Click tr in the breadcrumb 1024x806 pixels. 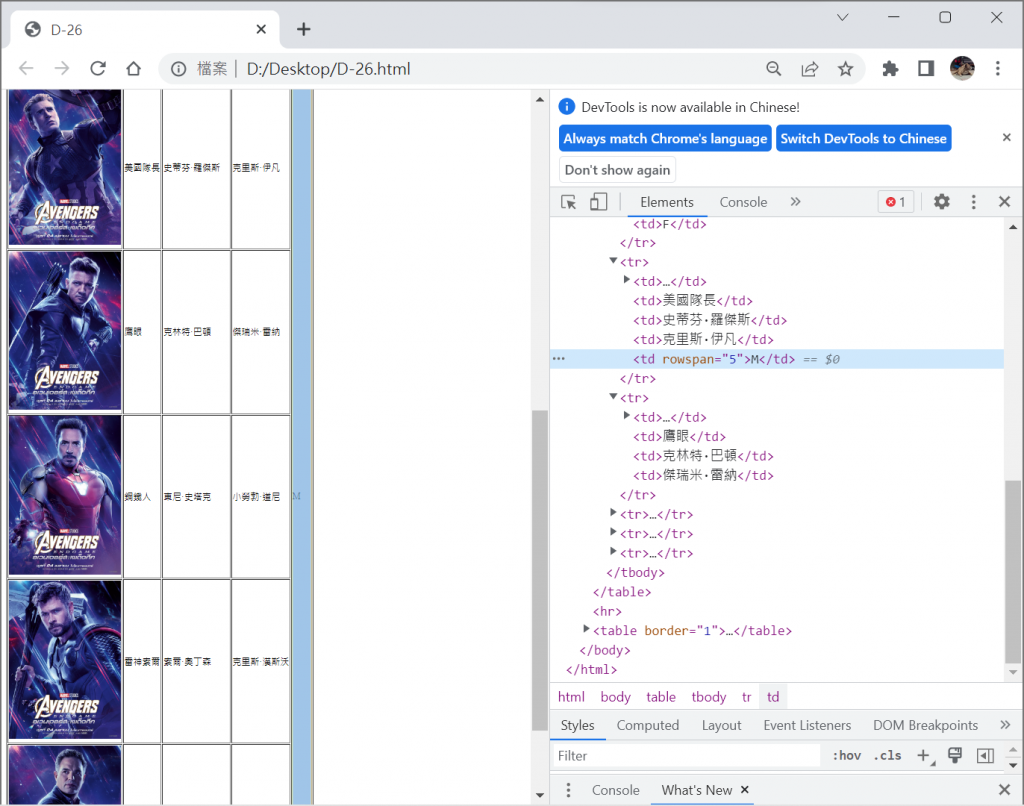tap(746, 697)
